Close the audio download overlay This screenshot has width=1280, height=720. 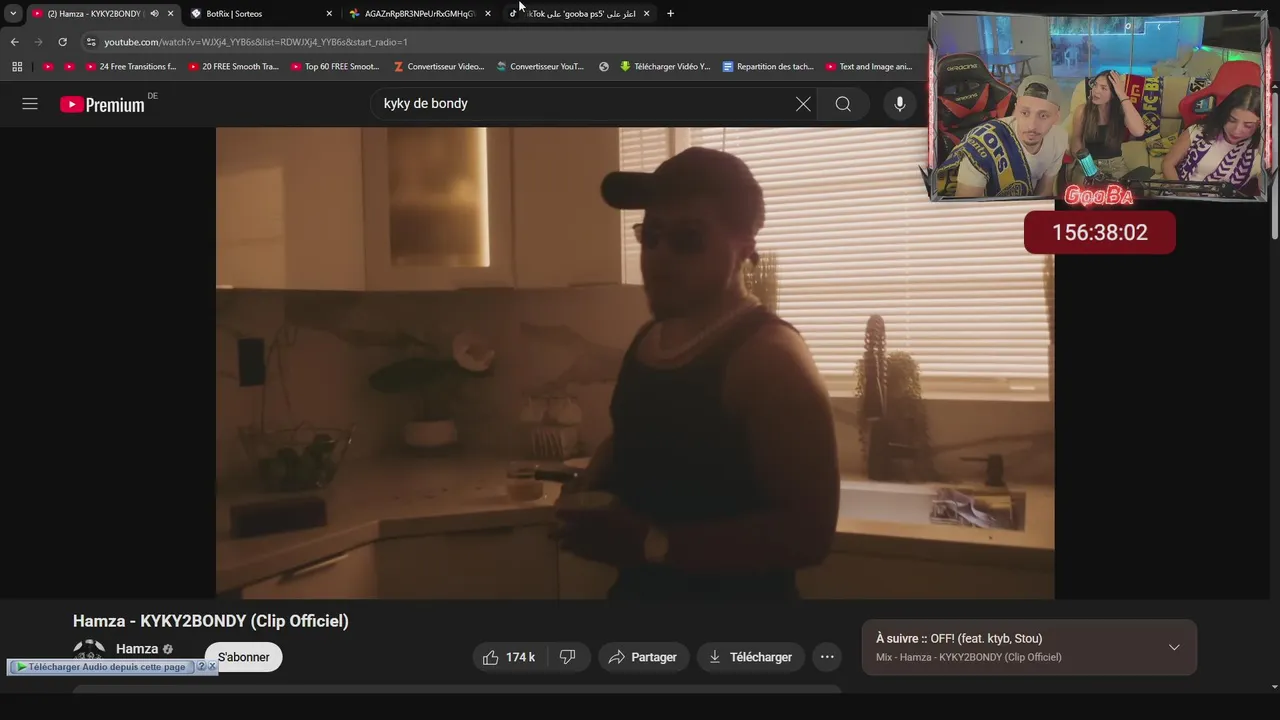pyautogui.click(x=212, y=667)
